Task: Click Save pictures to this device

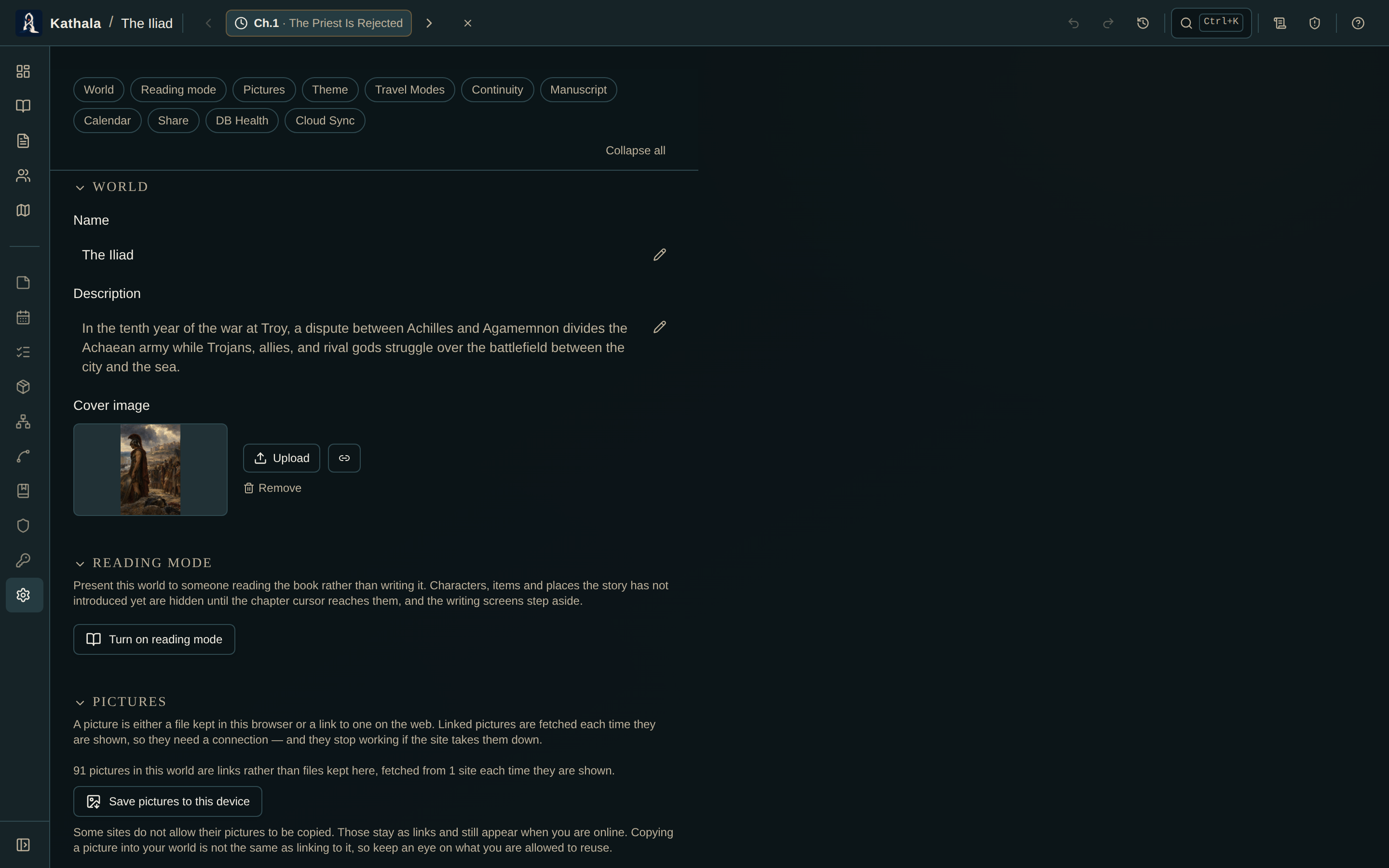Action: 168,801
